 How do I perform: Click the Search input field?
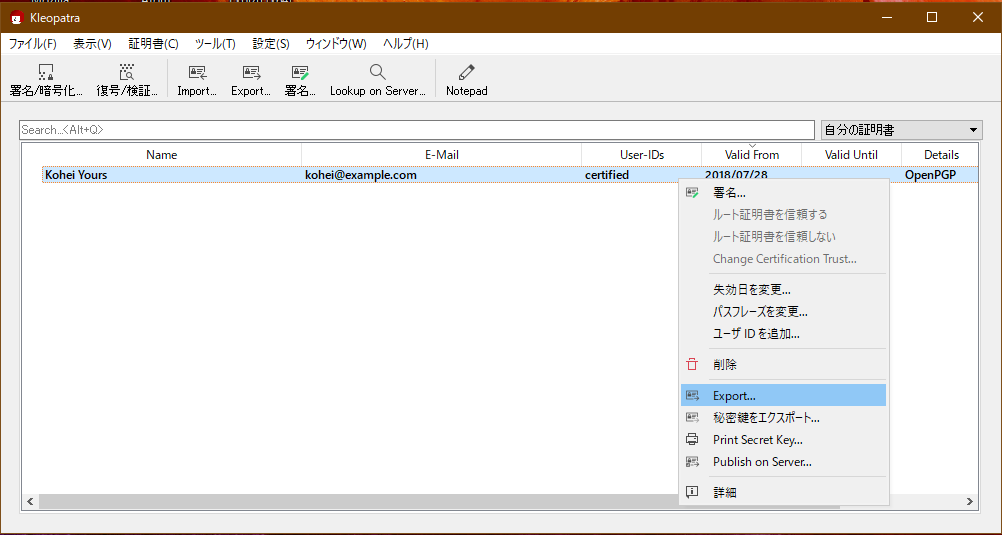(x=416, y=130)
